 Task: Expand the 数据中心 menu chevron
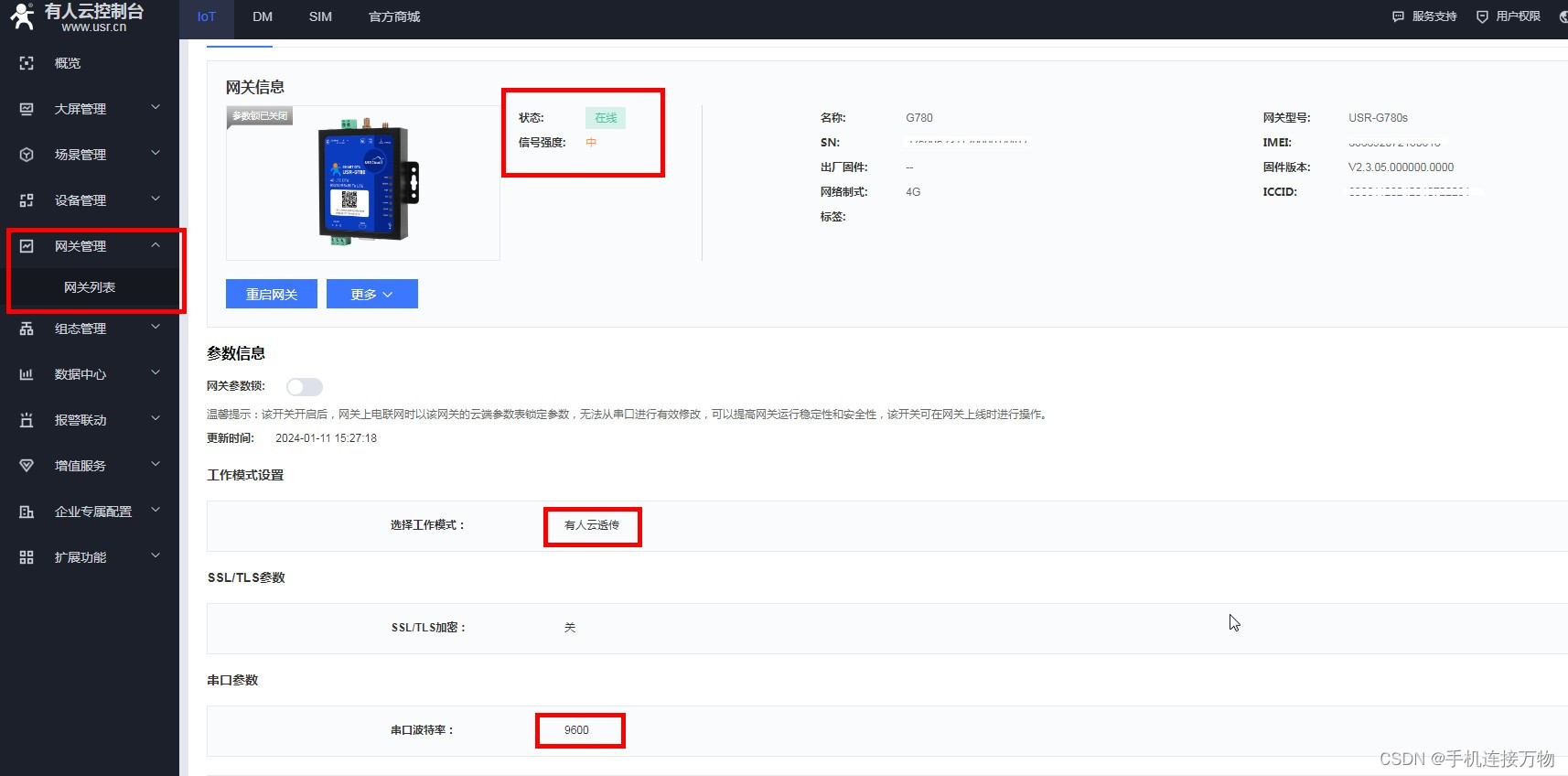coord(156,373)
